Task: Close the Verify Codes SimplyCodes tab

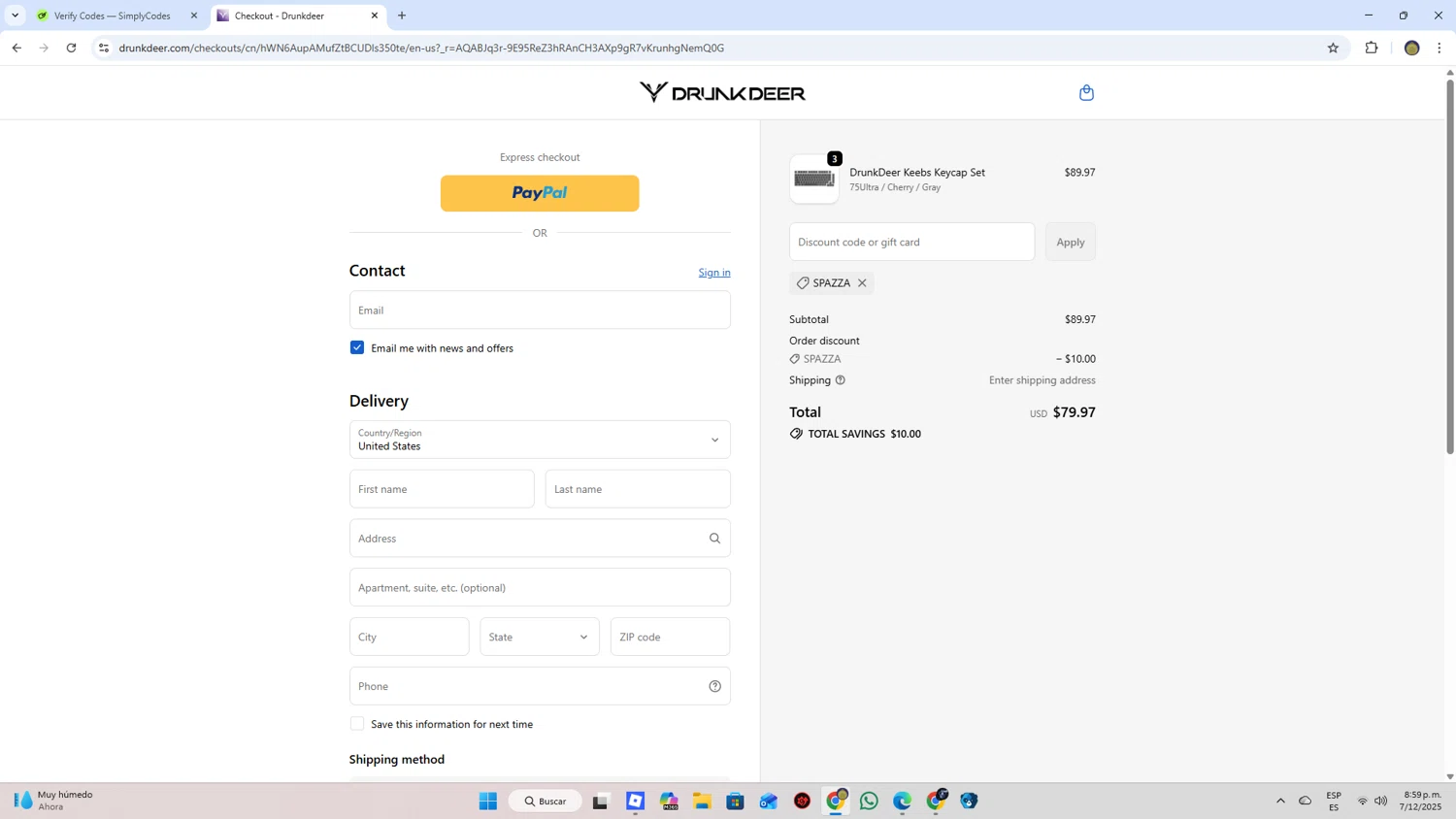Action: 194,16
